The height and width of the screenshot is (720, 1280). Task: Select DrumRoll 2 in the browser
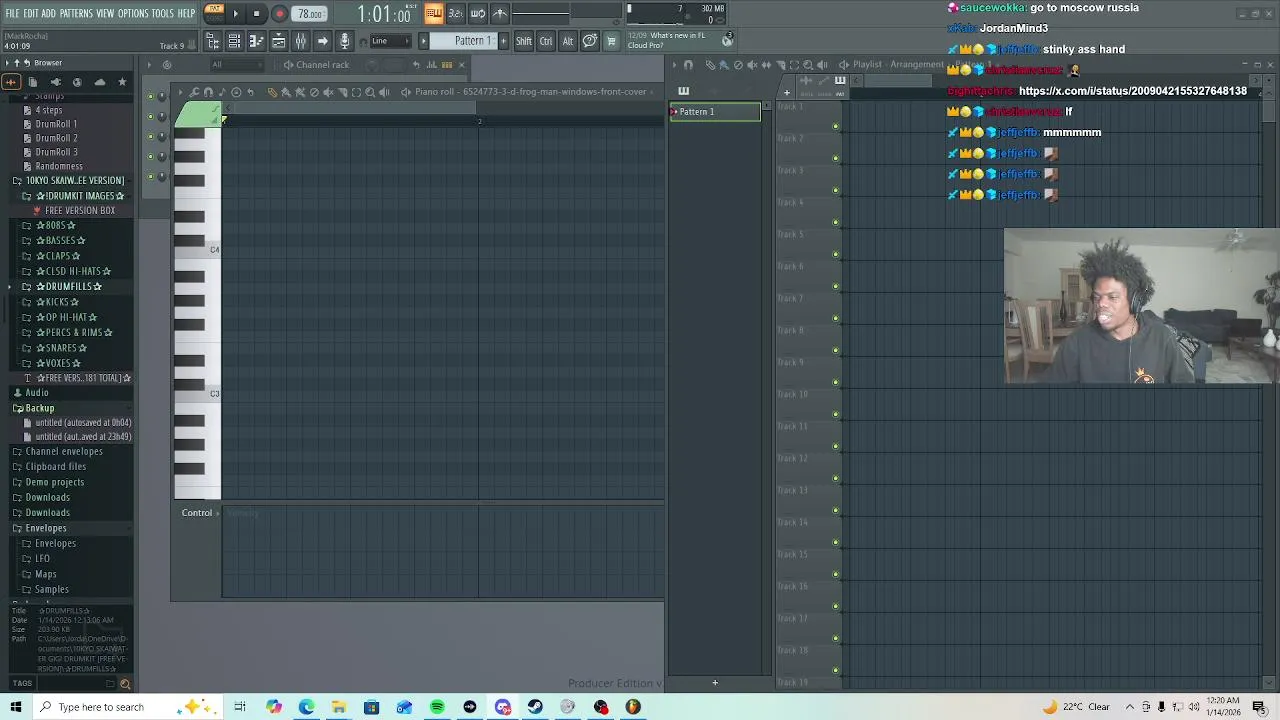(x=56, y=138)
